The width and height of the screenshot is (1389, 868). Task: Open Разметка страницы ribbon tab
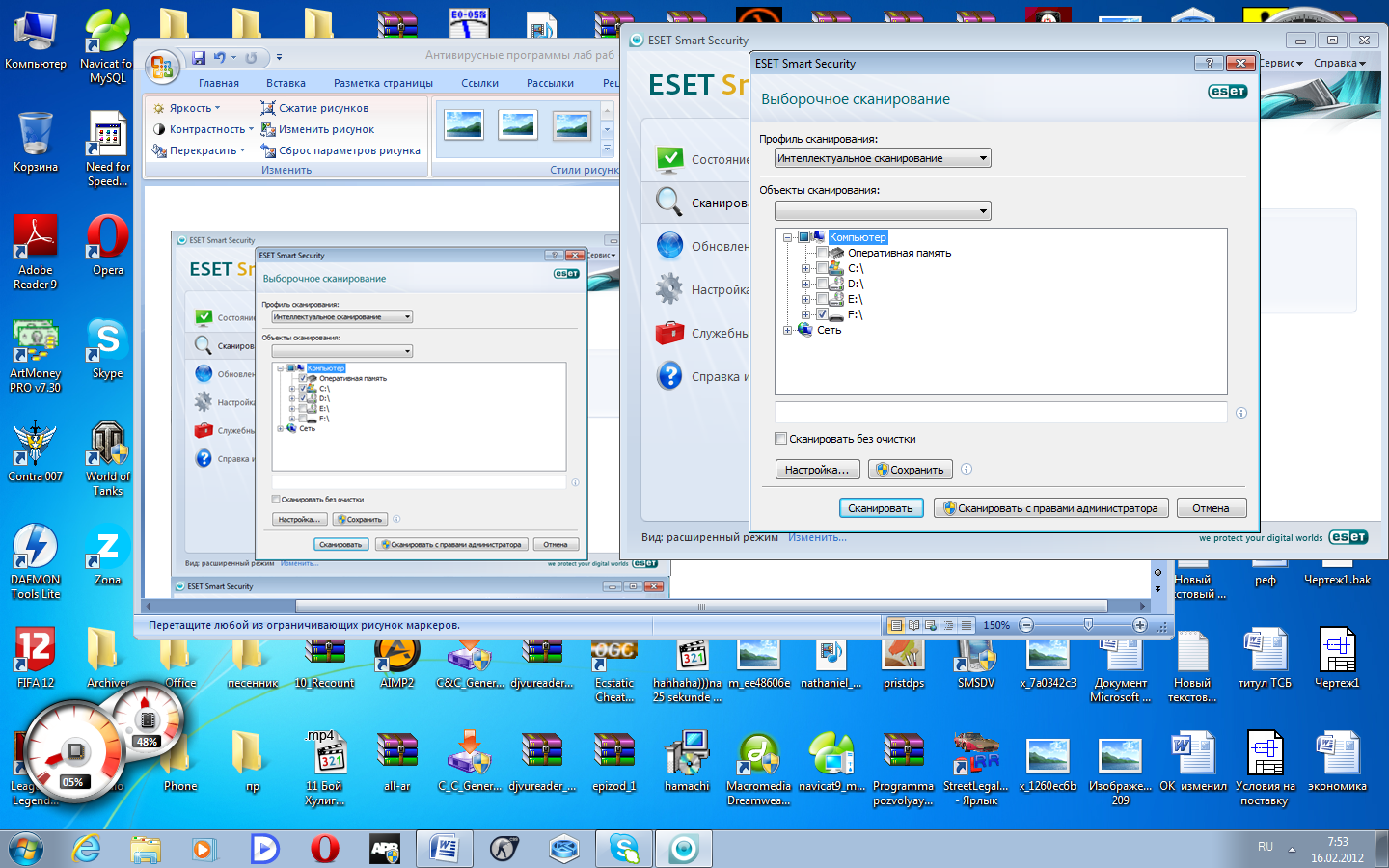383,83
